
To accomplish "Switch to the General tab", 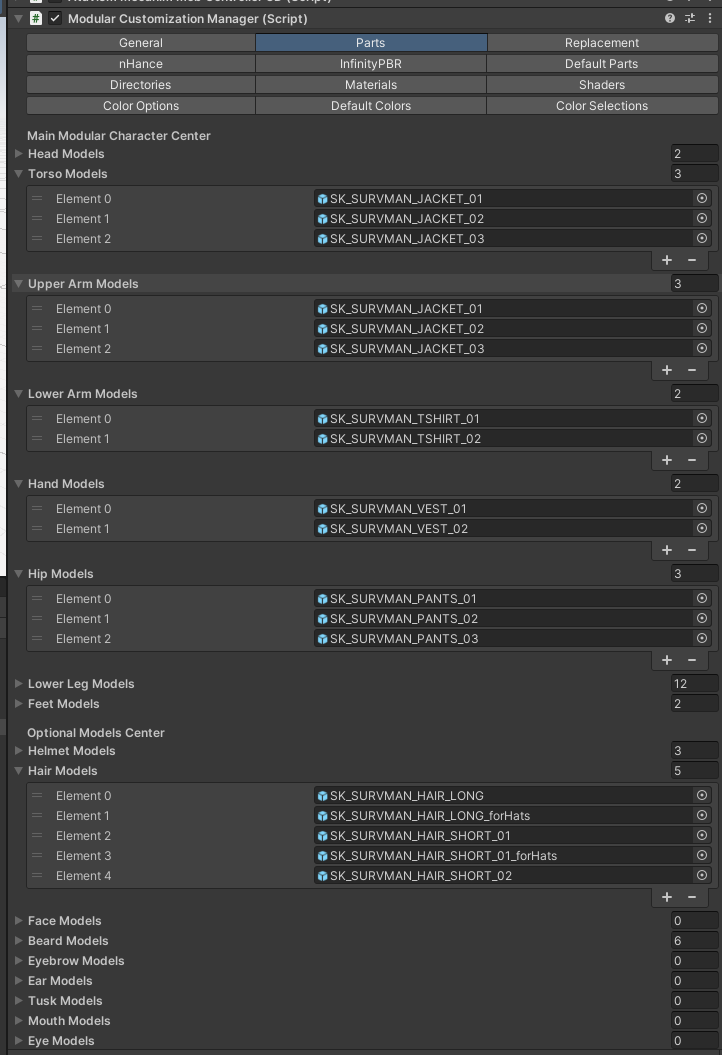I will pos(140,43).
